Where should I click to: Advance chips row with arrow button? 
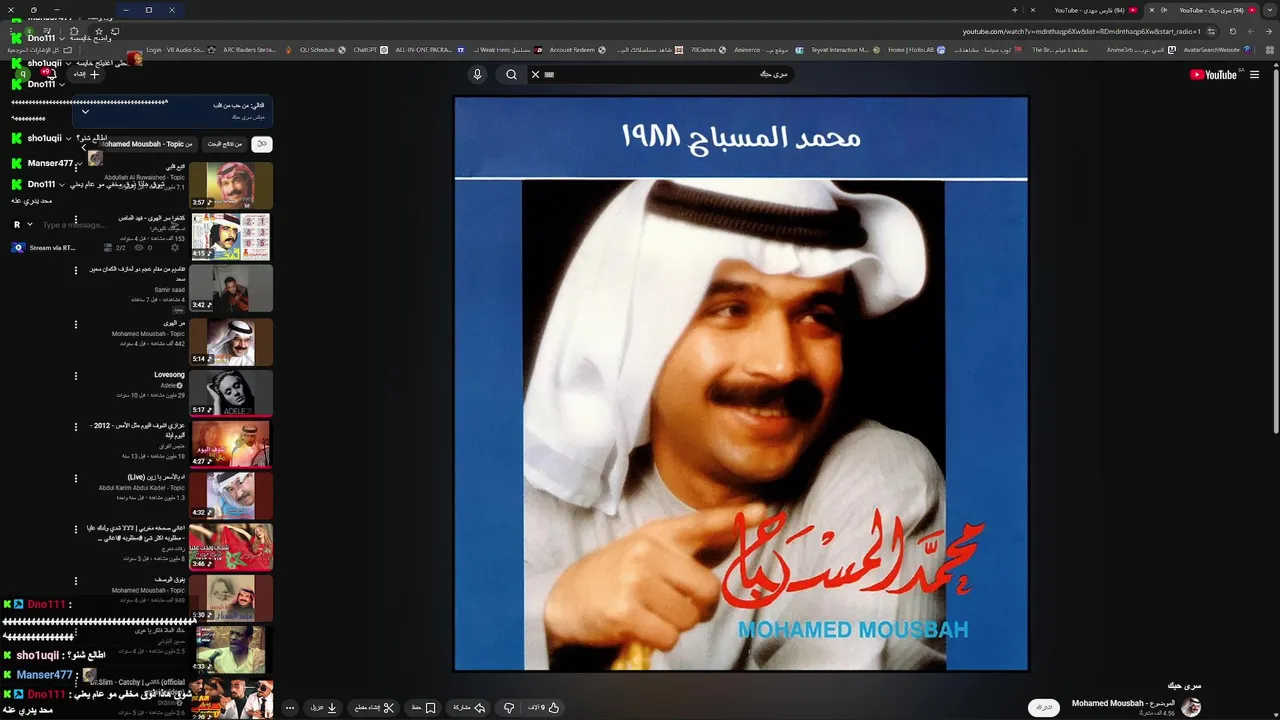click(84, 146)
